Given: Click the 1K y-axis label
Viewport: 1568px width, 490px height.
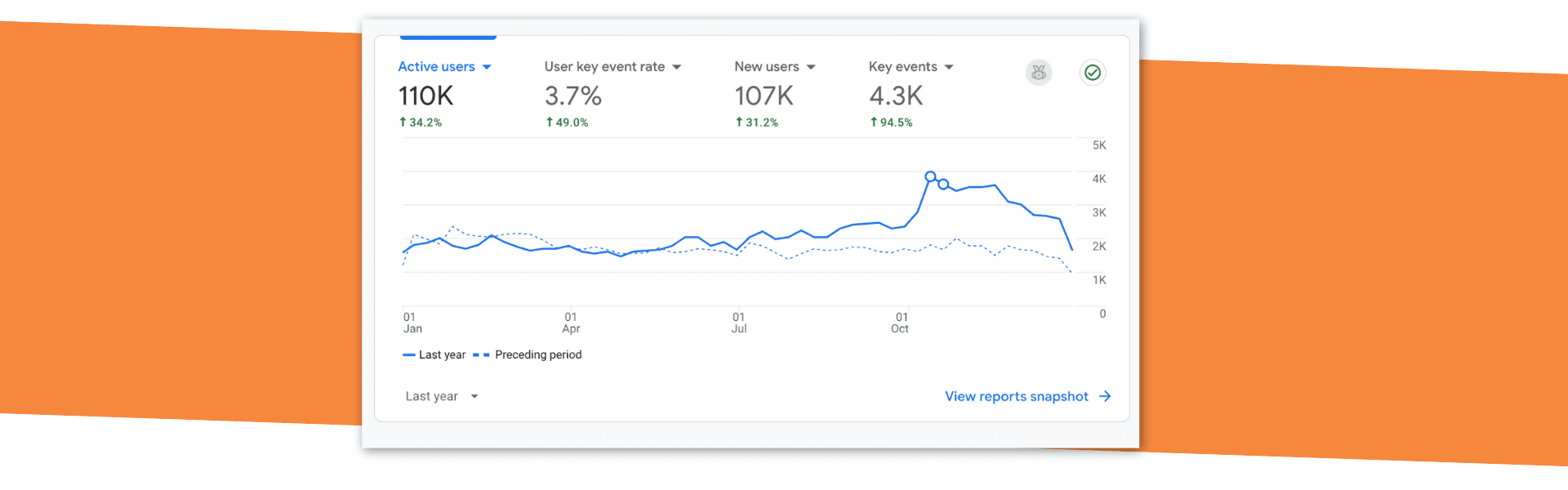Looking at the screenshot, I should click(x=1099, y=280).
